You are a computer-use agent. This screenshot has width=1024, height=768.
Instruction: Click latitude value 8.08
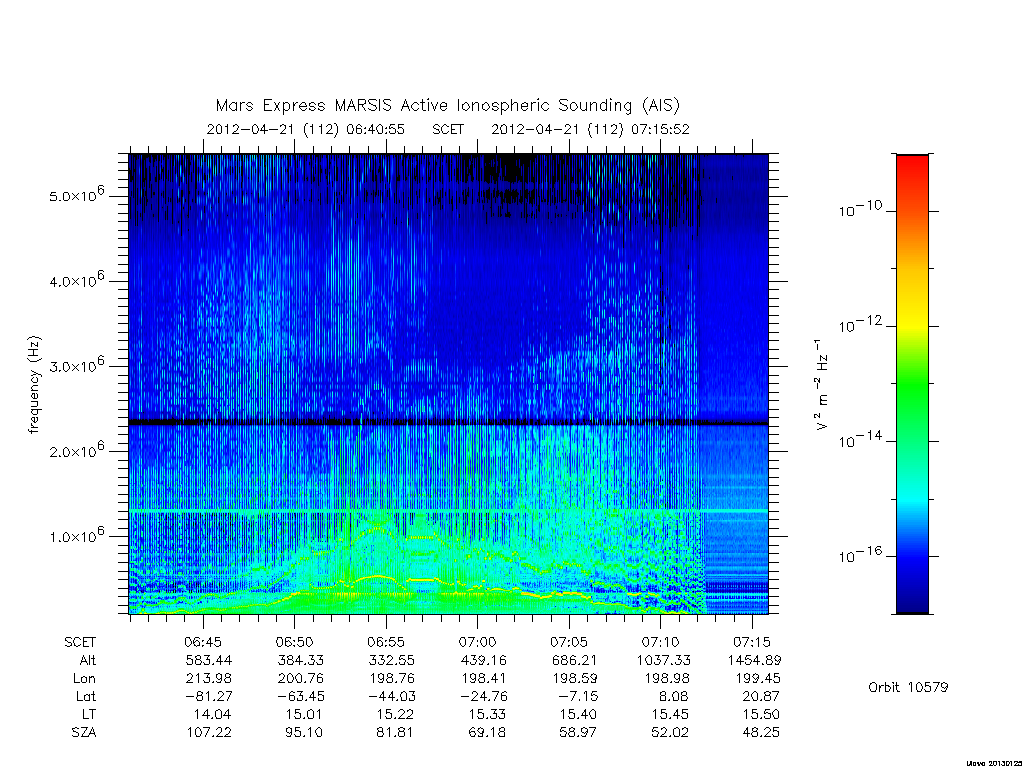(673, 696)
